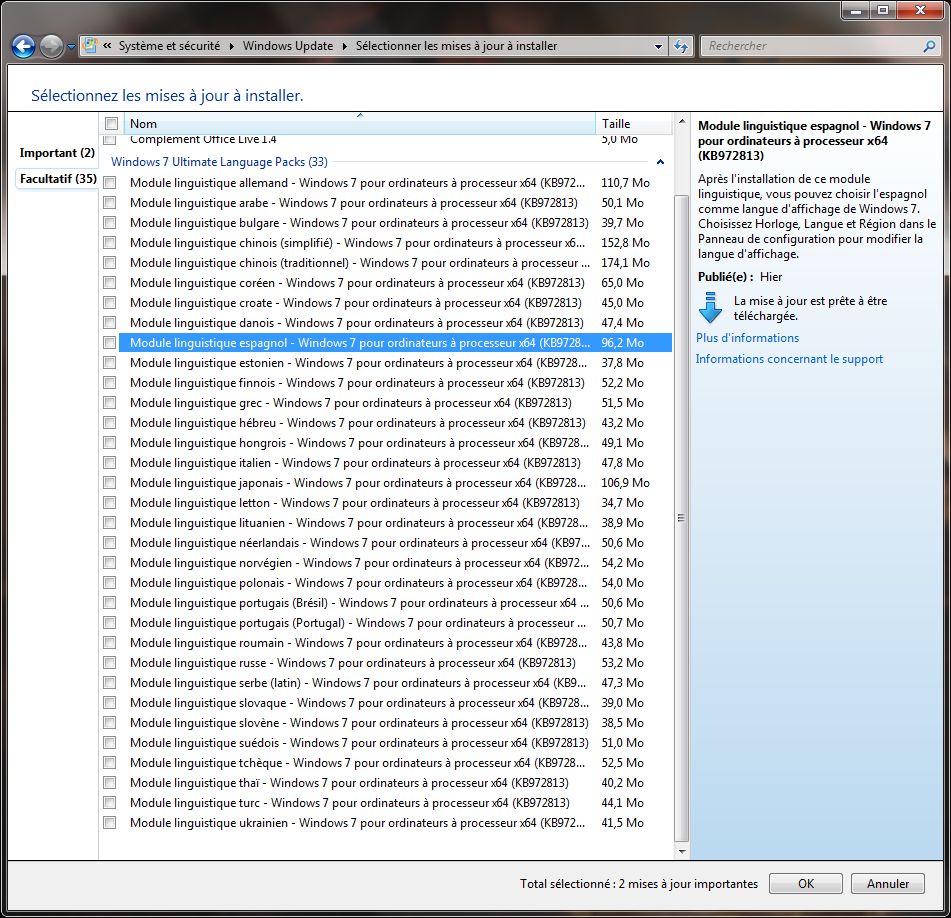Grab the vertical scrollbar thumb of the list

pyautogui.click(x=682, y=518)
